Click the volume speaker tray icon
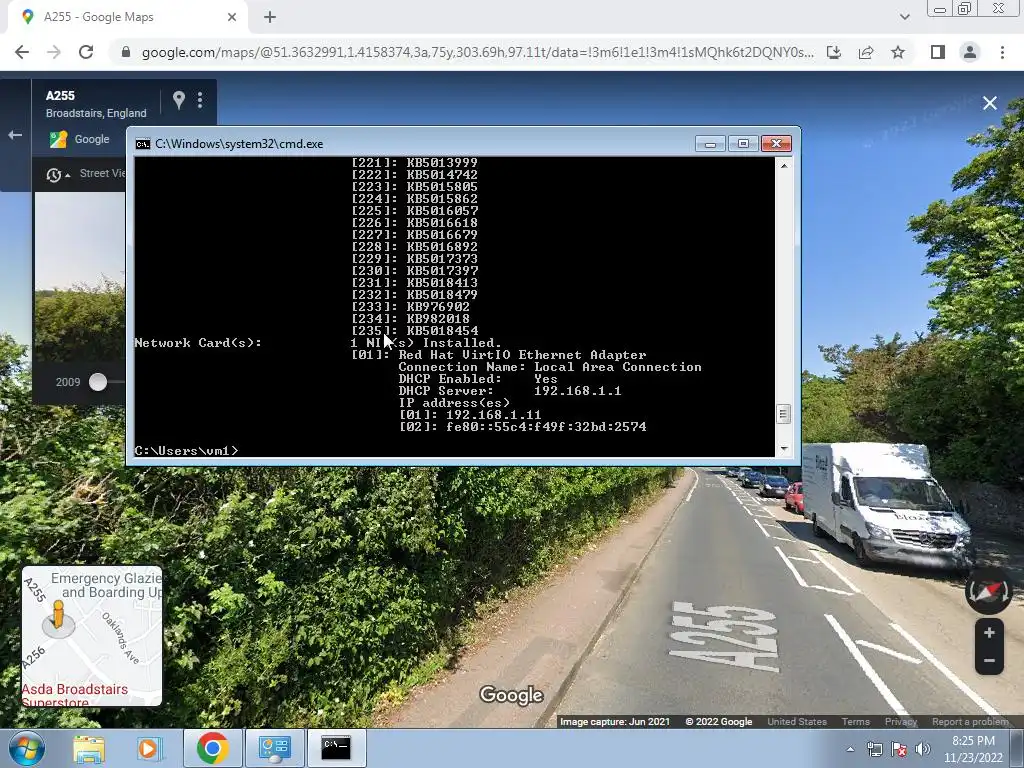 tap(923, 749)
